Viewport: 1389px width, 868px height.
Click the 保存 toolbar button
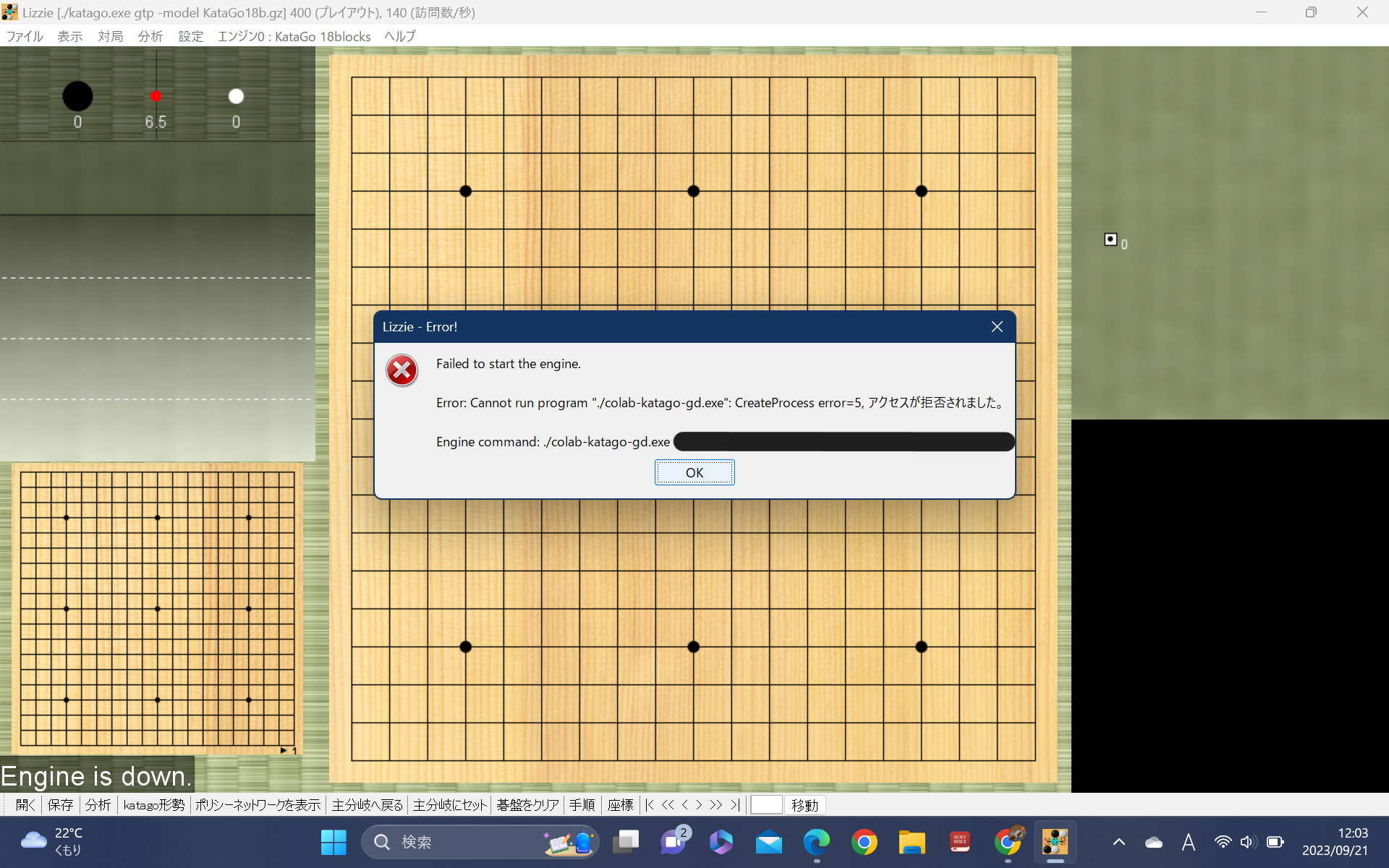[x=61, y=805]
